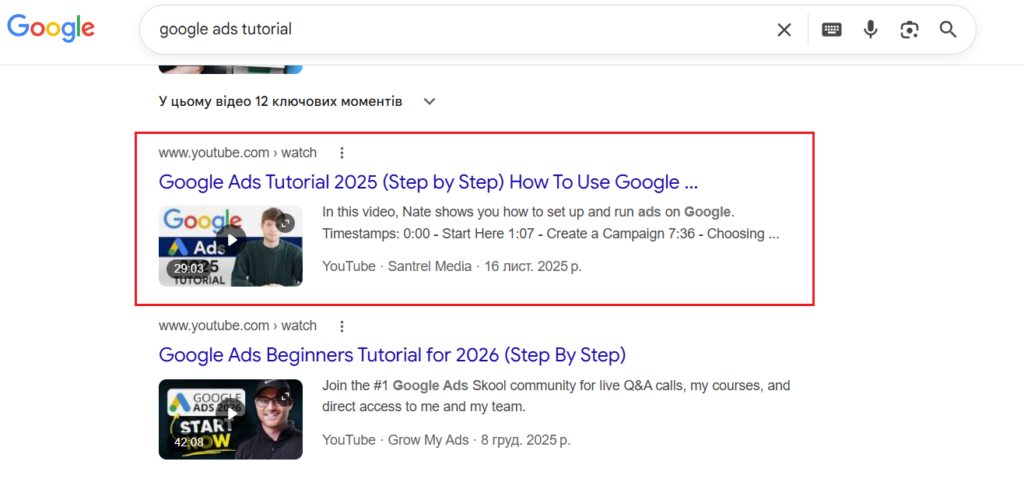Image resolution: width=1024 pixels, height=479 pixels.
Task: Open "Google Ads Beginners Tutorial for 2026" link
Action: (392, 355)
